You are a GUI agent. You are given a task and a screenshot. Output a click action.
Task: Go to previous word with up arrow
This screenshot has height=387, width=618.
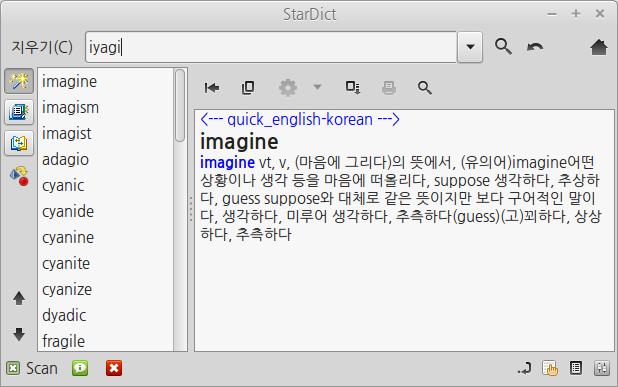[x=19, y=298]
